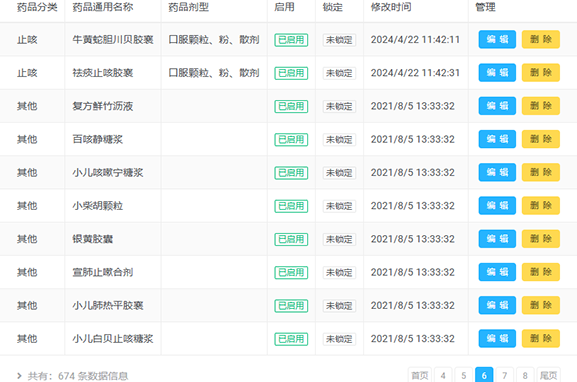
Task: Edit the 牛黄蛇胆川贝胶囊 row
Action: 497,39
